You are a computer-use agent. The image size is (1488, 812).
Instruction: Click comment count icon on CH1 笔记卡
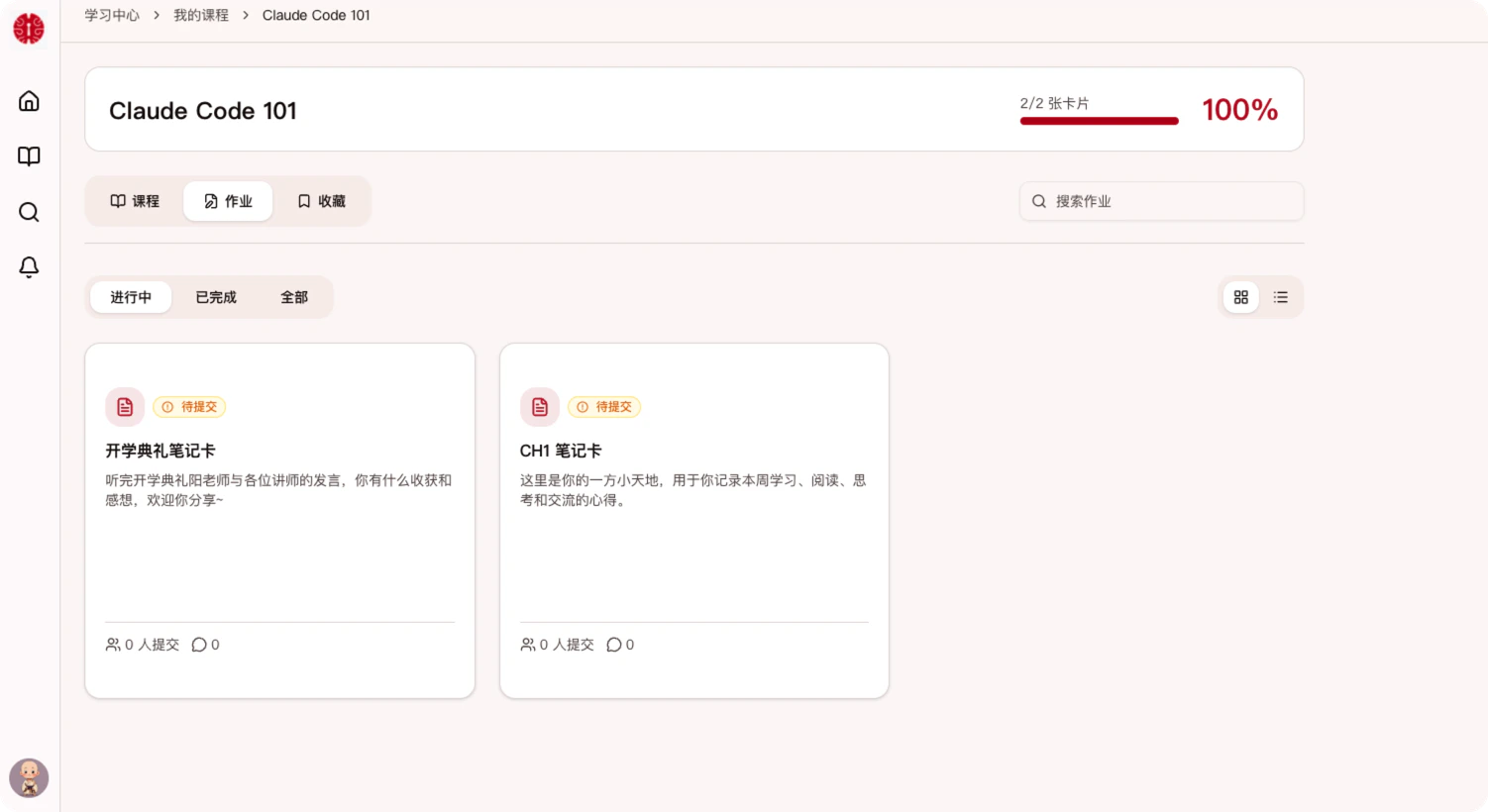pyautogui.click(x=614, y=645)
